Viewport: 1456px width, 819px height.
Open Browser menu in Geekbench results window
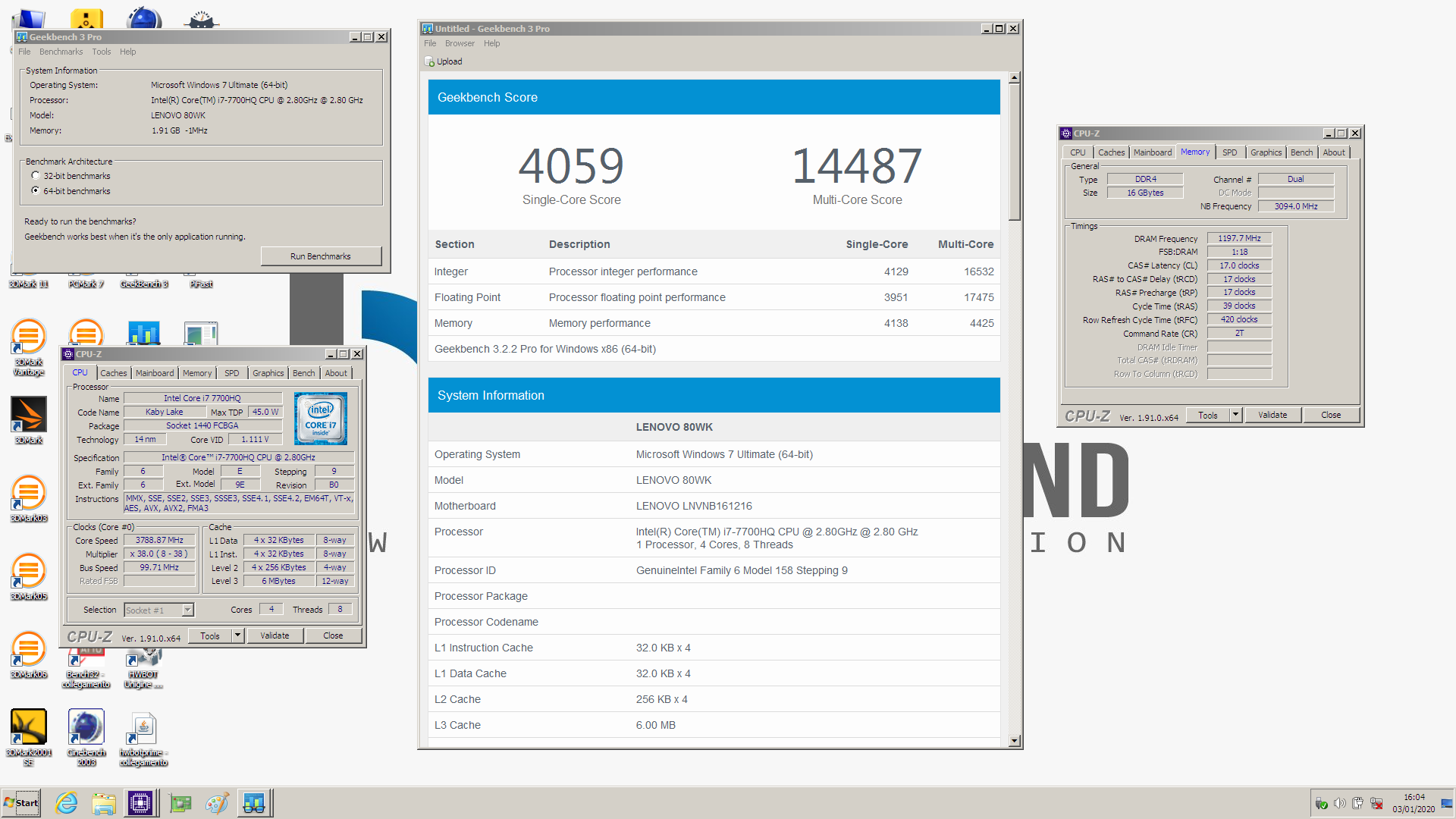(460, 43)
